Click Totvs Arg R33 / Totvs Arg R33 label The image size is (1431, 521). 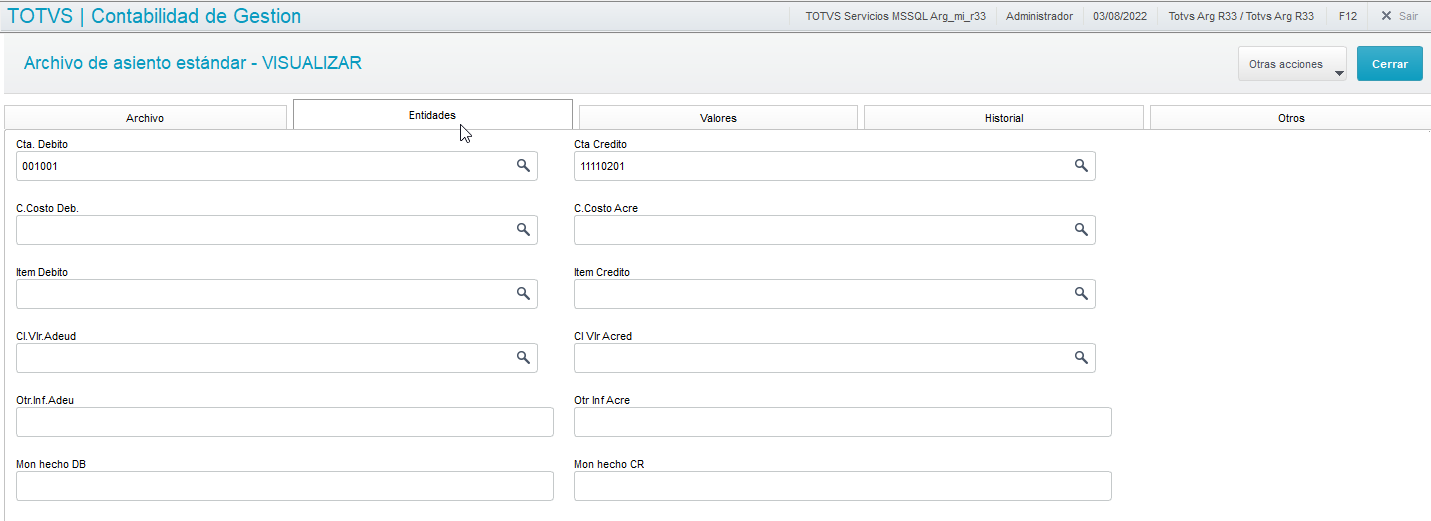[1241, 16]
